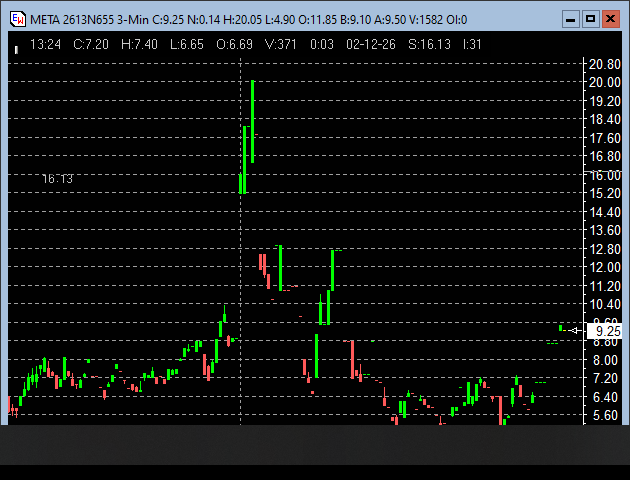Image resolution: width=630 pixels, height=480 pixels.
Task: Click the 12.00 level on price axis
Action: pos(604,267)
